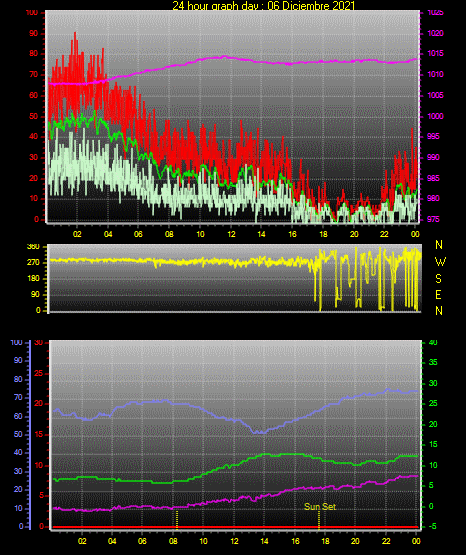
Task: Click the 'E' wind direction label
Action: coord(438,294)
